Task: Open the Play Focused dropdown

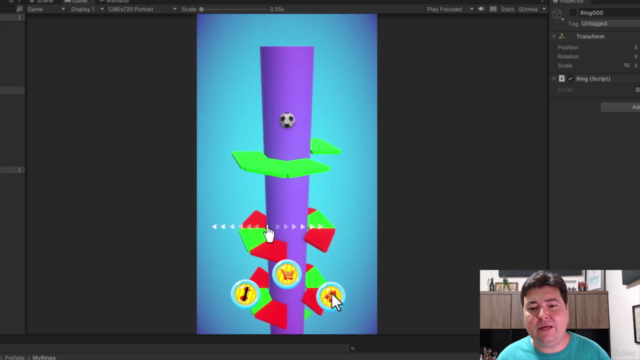Action: (450, 9)
